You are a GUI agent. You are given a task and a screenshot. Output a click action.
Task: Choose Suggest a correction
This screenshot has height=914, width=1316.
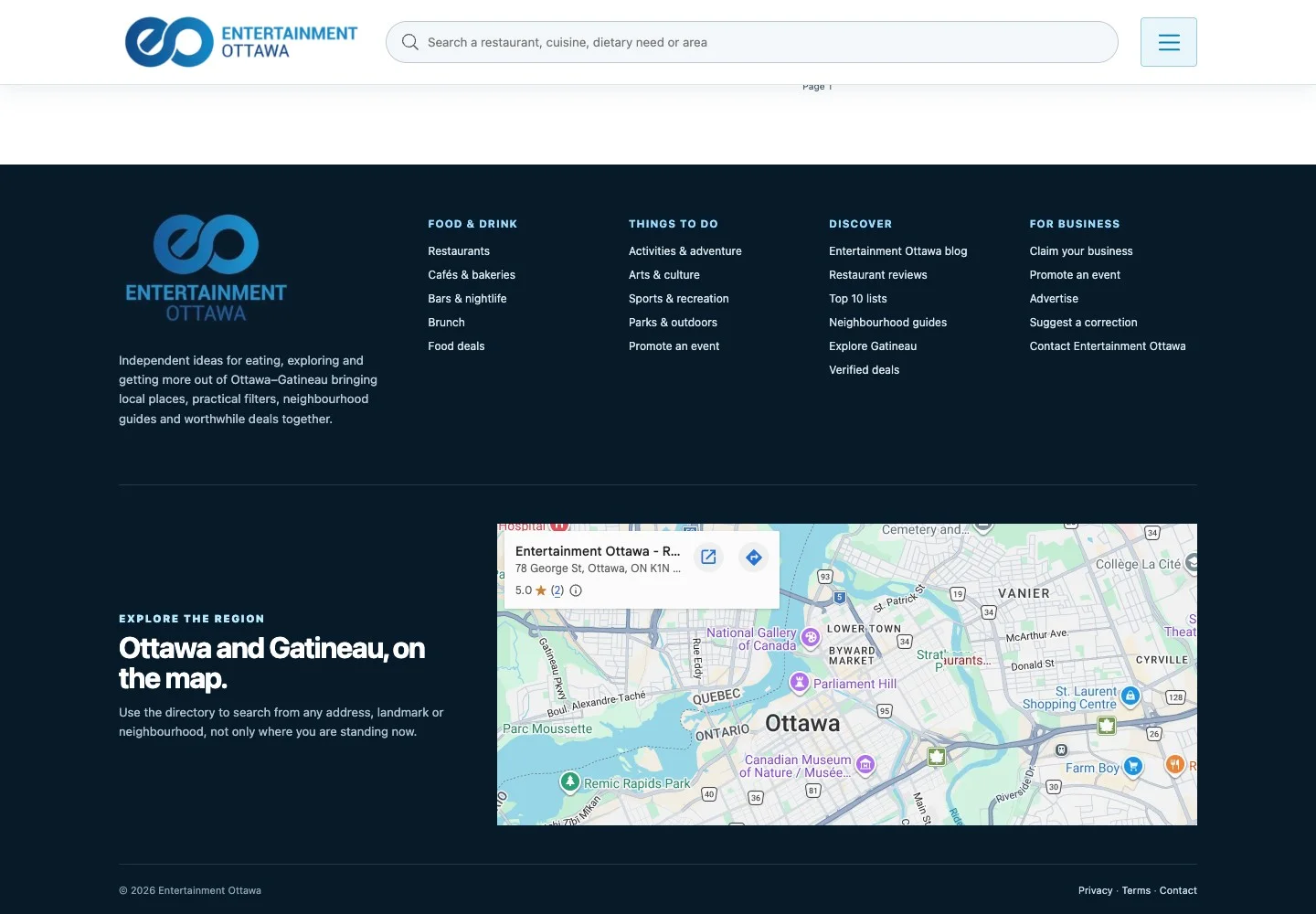tap(1083, 323)
